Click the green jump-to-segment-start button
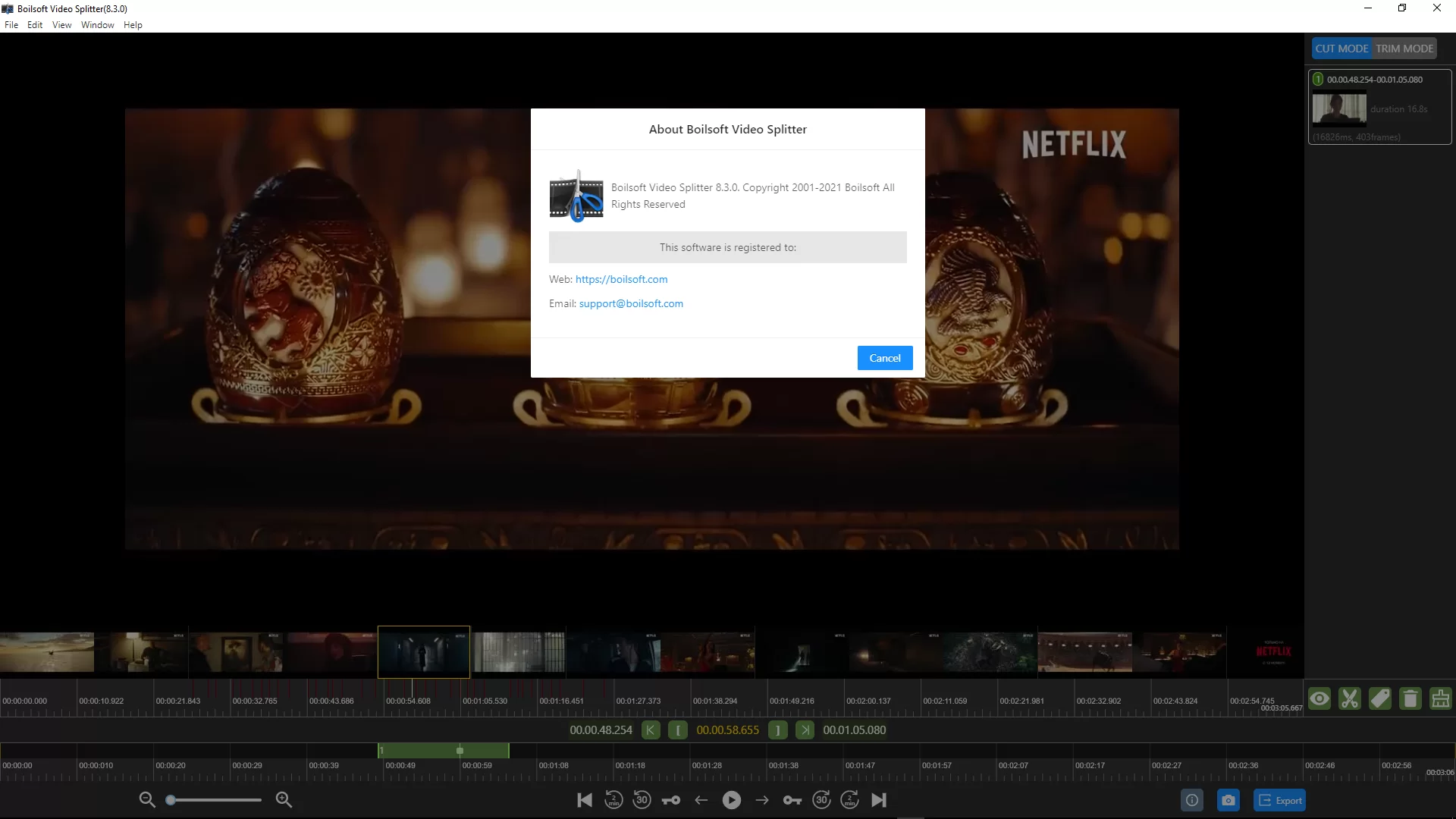1456x819 pixels. click(x=651, y=730)
